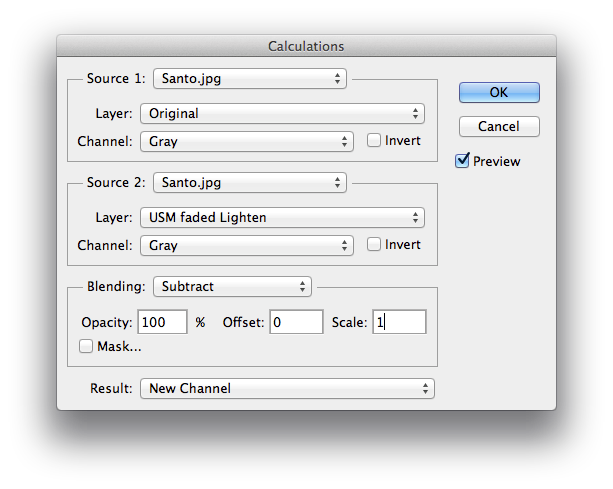Viewport: 613px width, 489px height.
Task: Open the Result New Channel dropdown
Action: (287, 389)
